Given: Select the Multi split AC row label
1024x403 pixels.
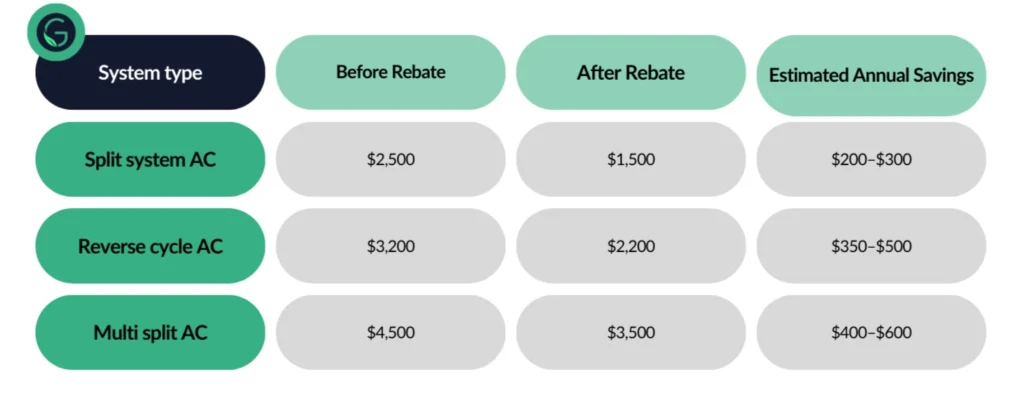Looking at the screenshot, I should [x=150, y=332].
